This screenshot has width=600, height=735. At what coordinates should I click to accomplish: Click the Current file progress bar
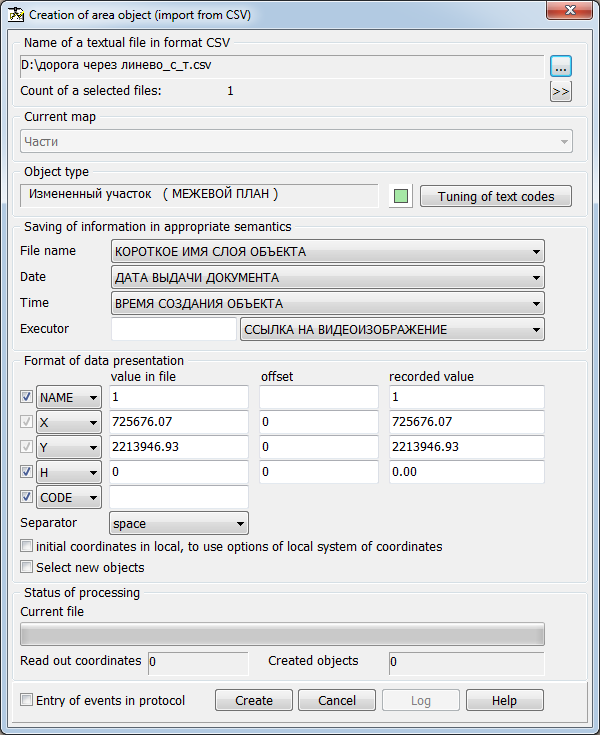pyautogui.click(x=282, y=634)
